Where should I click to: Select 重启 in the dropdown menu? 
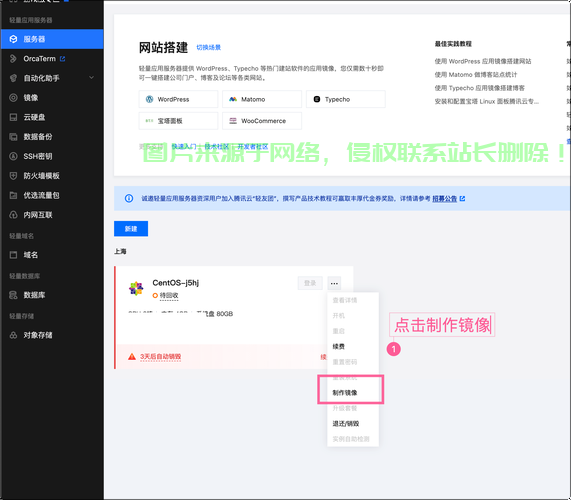[x=338, y=331]
